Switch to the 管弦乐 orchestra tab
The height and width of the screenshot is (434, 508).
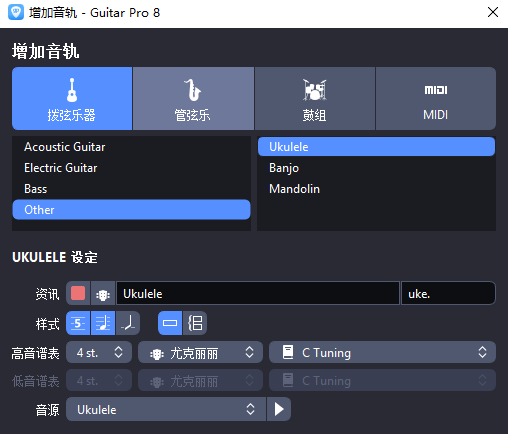click(x=193, y=98)
